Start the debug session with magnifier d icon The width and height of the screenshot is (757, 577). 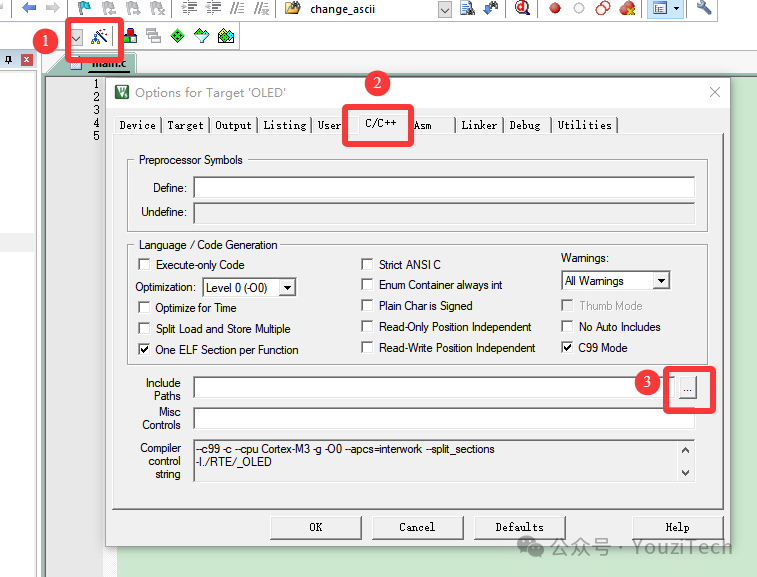click(522, 8)
